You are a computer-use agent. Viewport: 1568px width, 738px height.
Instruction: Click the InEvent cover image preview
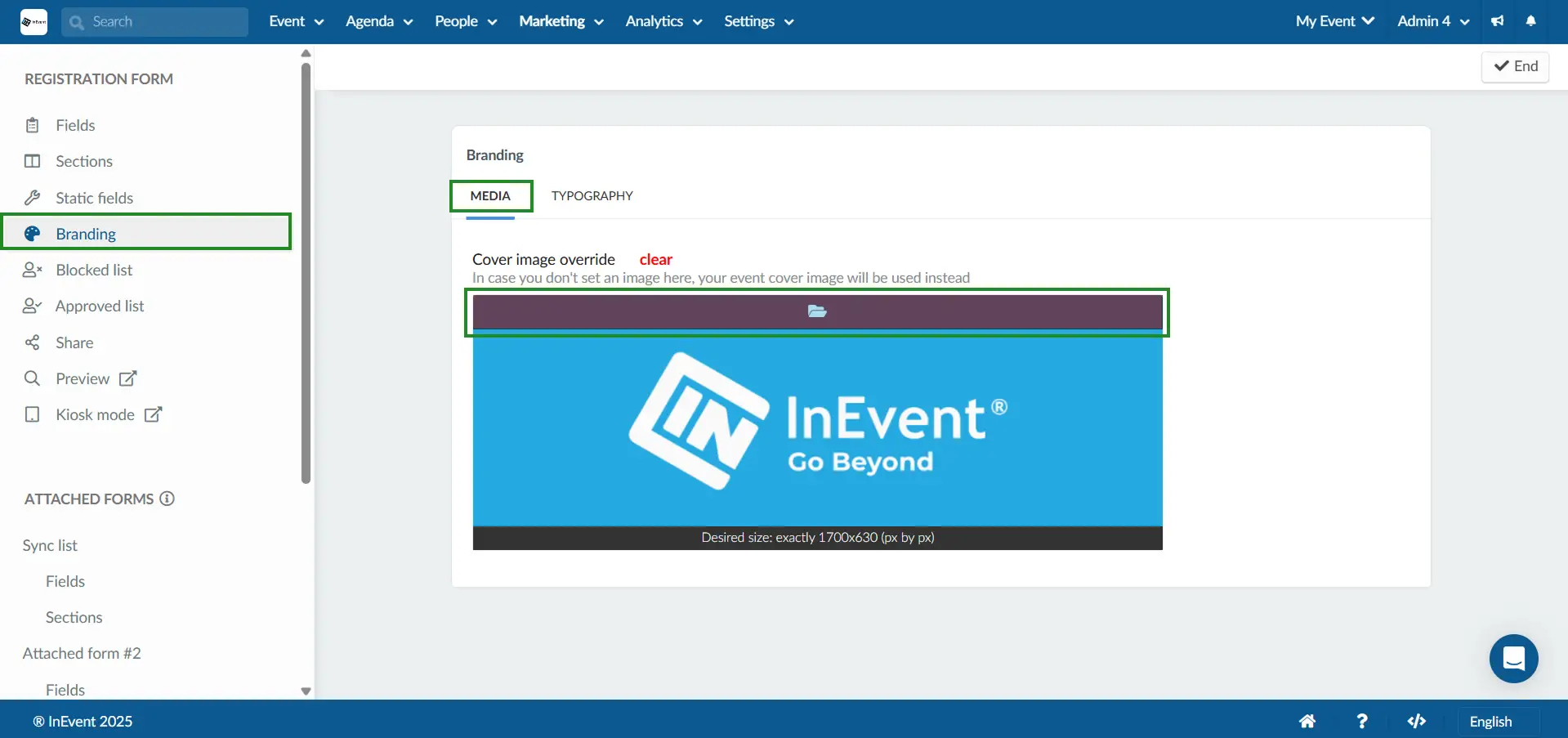click(x=818, y=427)
